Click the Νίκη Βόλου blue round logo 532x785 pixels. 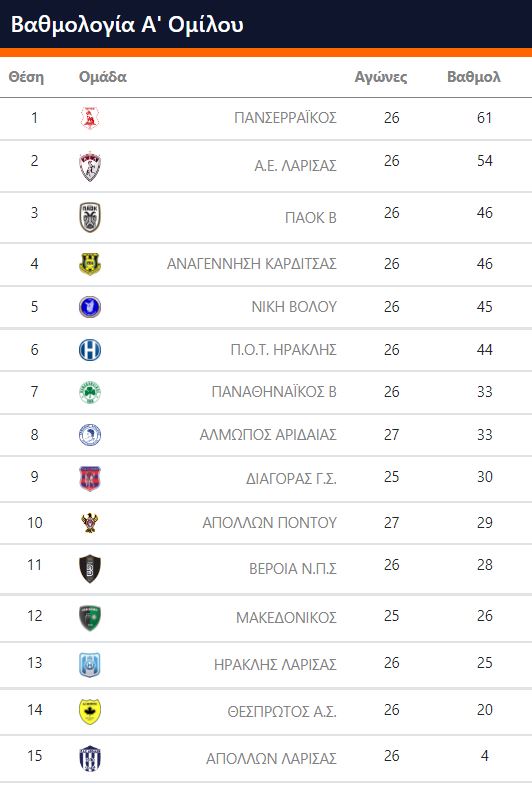(90, 307)
